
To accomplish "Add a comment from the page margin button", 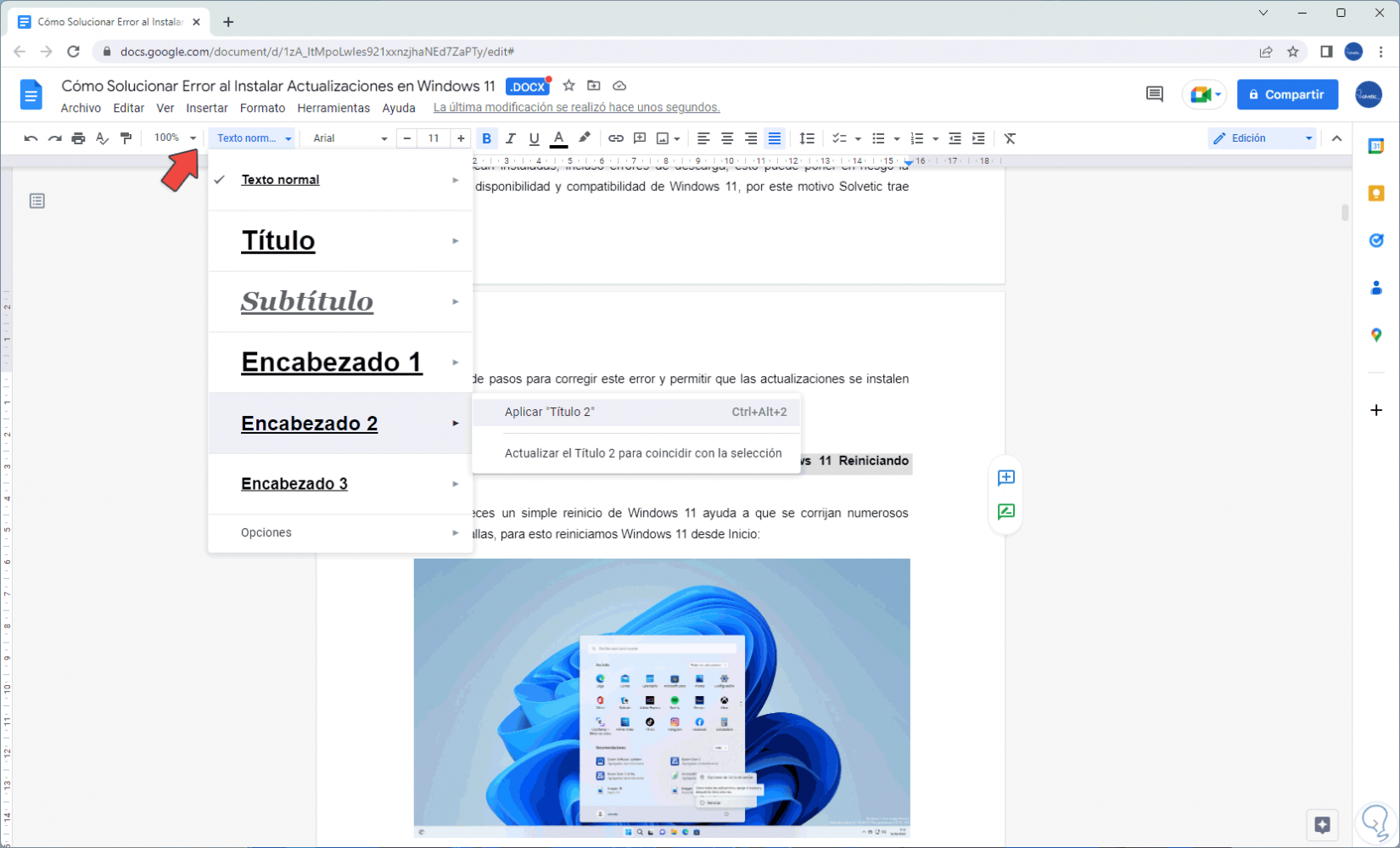I will click(1006, 478).
